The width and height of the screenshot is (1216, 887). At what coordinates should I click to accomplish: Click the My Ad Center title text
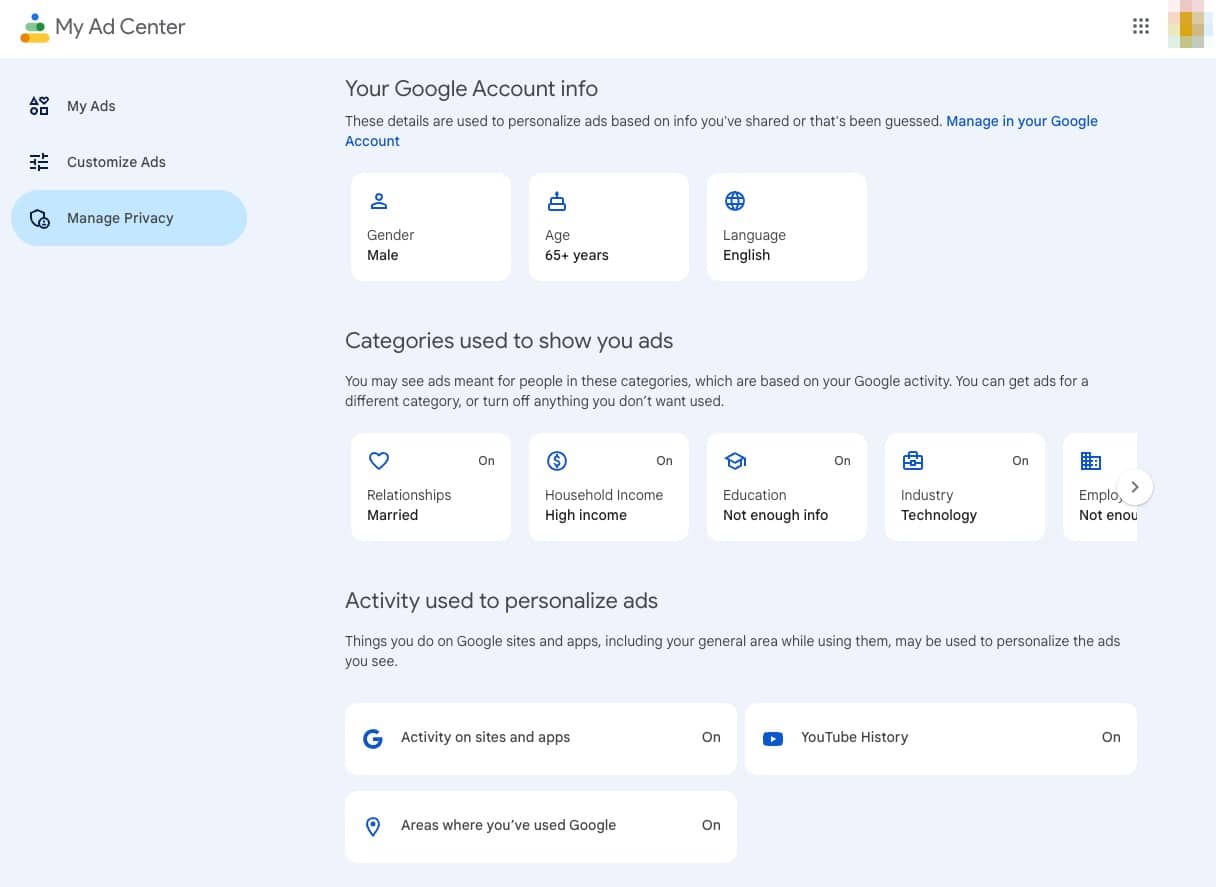120,27
